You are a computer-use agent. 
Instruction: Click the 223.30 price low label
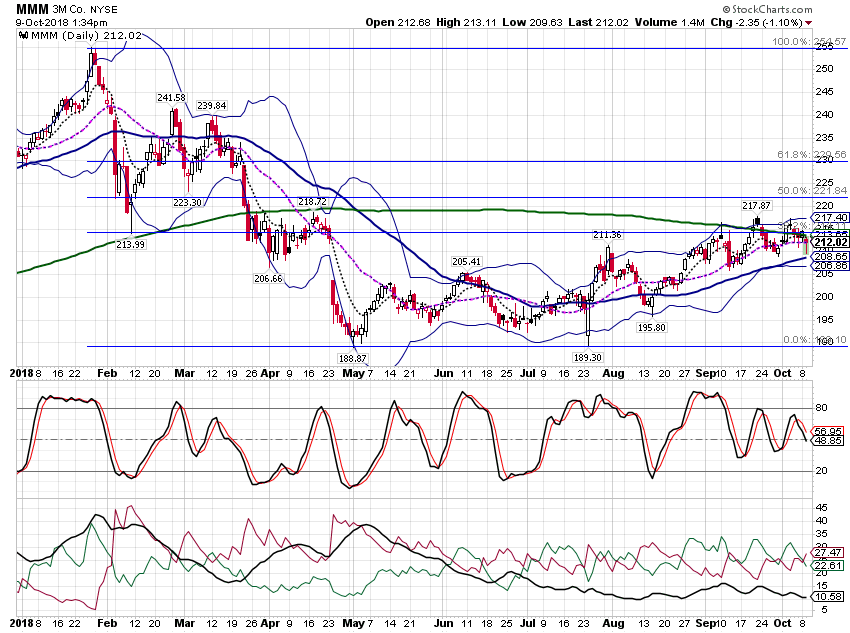(188, 203)
